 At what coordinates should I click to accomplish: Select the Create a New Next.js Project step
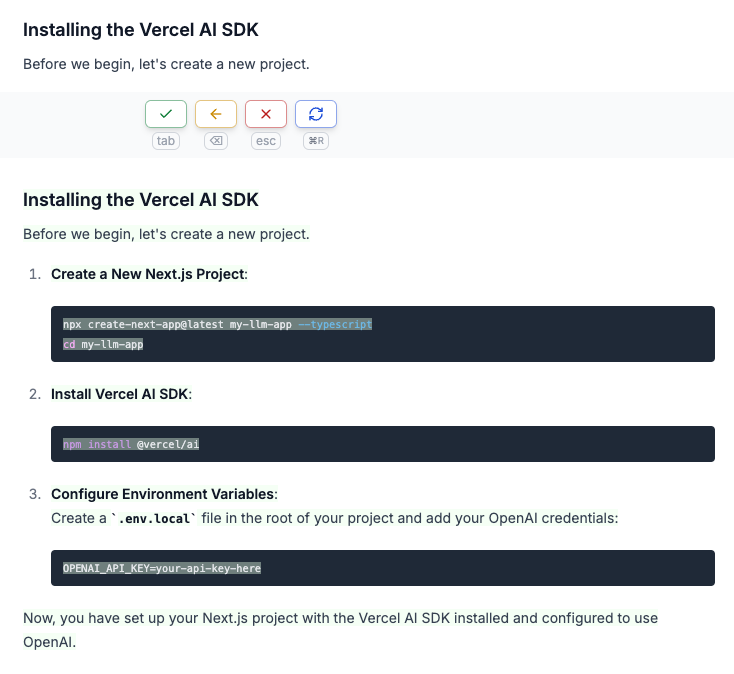click(148, 274)
